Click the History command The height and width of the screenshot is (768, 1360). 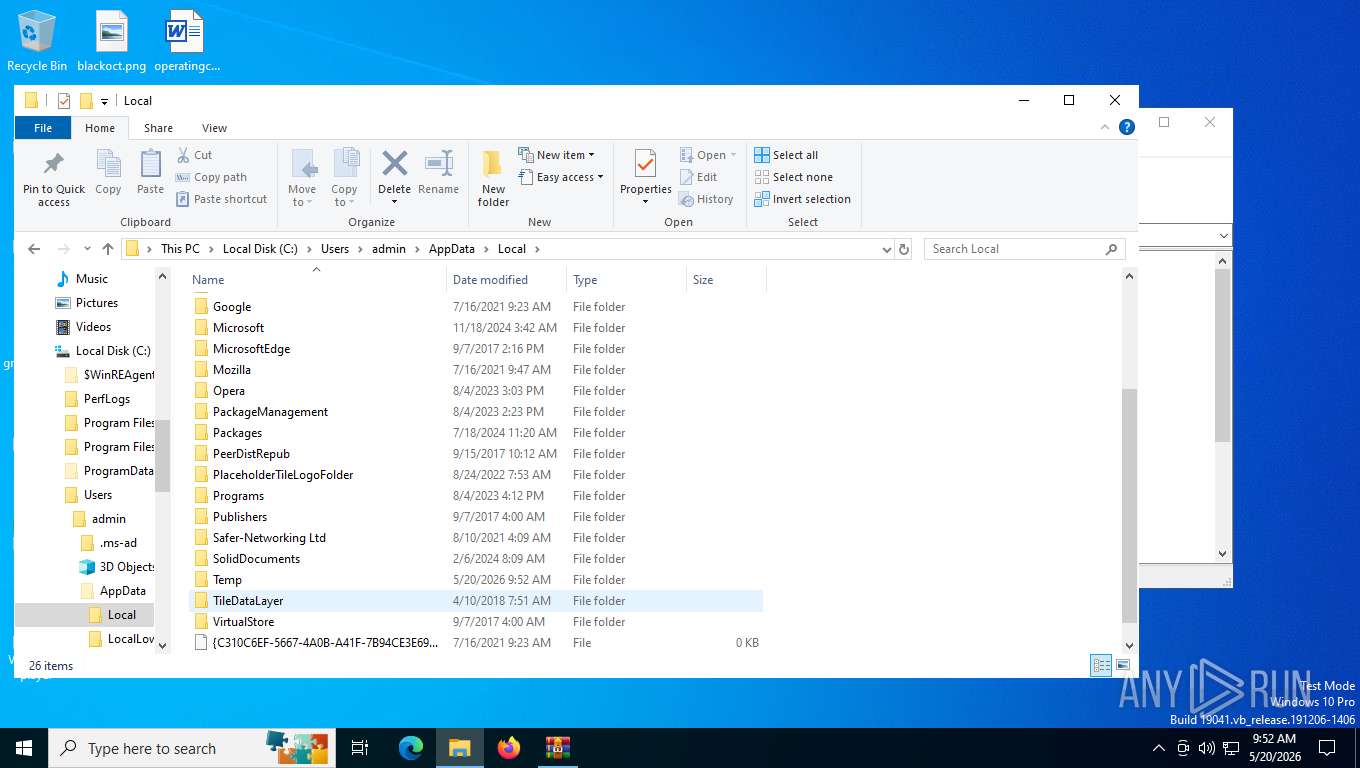tap(706, 199)
